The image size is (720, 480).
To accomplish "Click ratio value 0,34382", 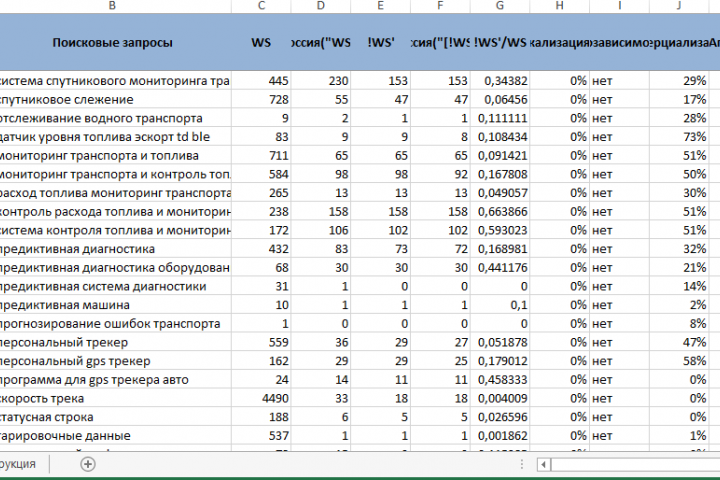I will point(500,81).
